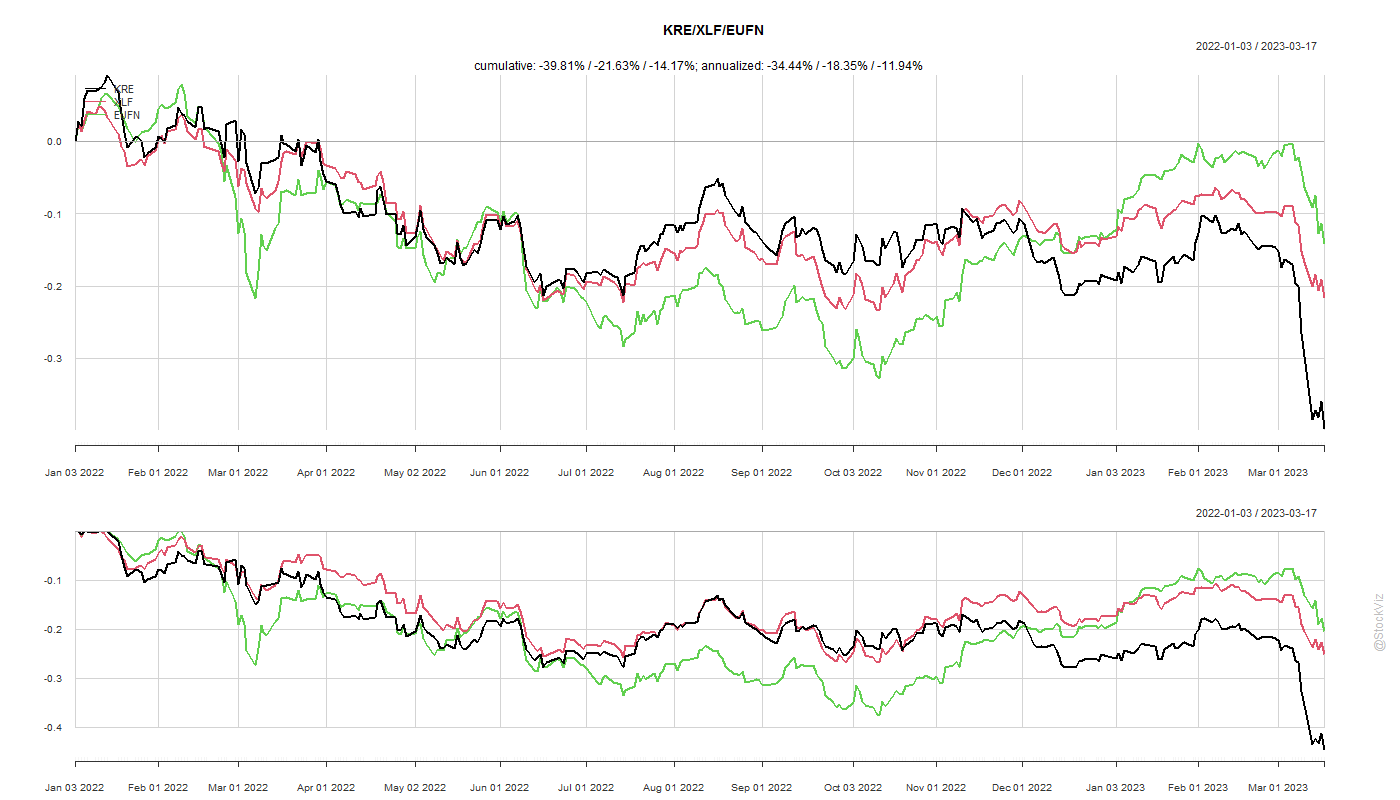Click lower chart's Jan 03 2022 axis label
This screenshot has height=800, width=1400.
(x=76, y=790)
